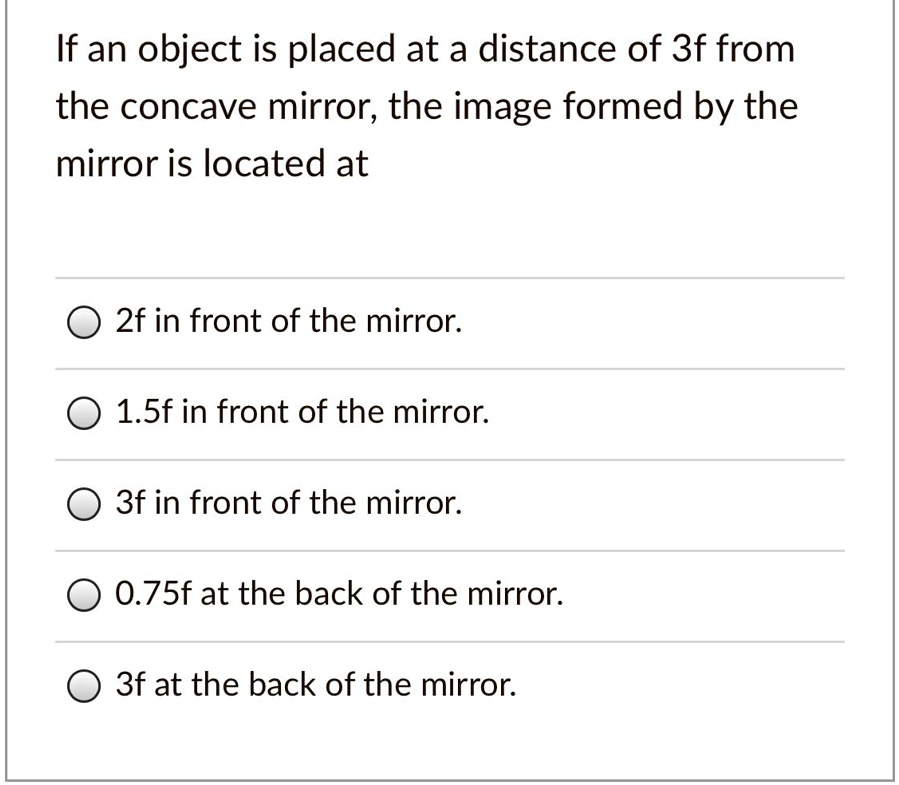Click the radio circle of the fourth option
Image resolution: width=899 pixels, height=785 pixels.
coord(83,595)
